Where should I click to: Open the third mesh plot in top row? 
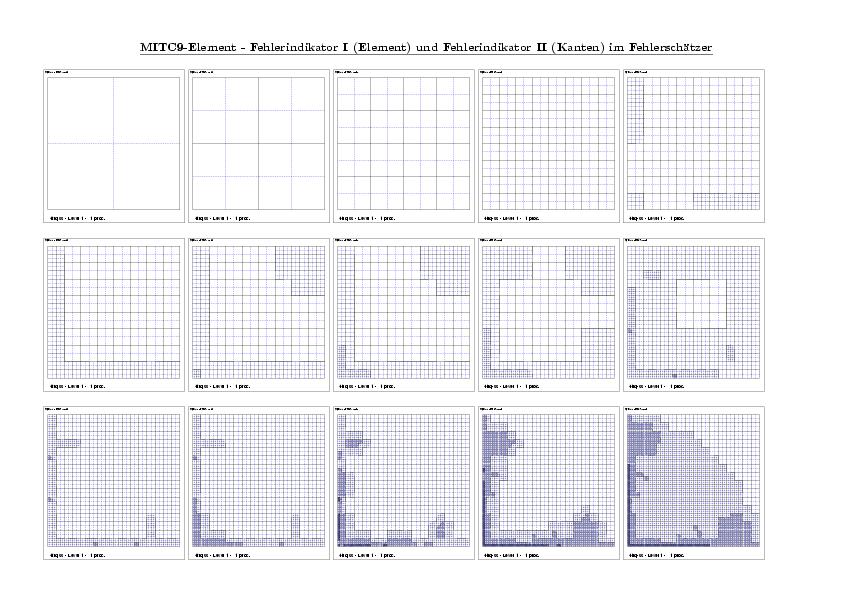[x=403, y=143]
